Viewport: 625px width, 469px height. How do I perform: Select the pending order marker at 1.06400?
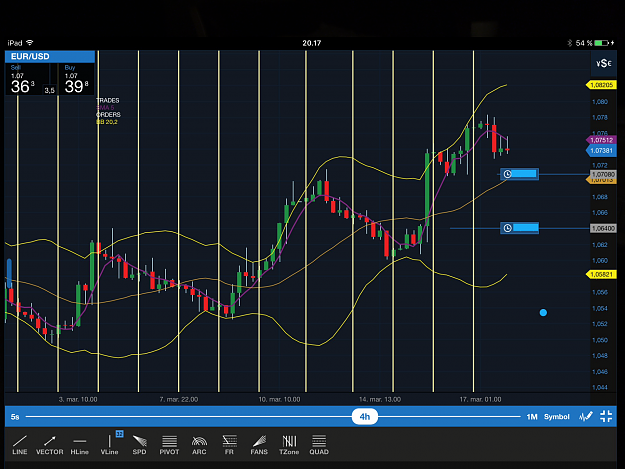tap(519, 228)
